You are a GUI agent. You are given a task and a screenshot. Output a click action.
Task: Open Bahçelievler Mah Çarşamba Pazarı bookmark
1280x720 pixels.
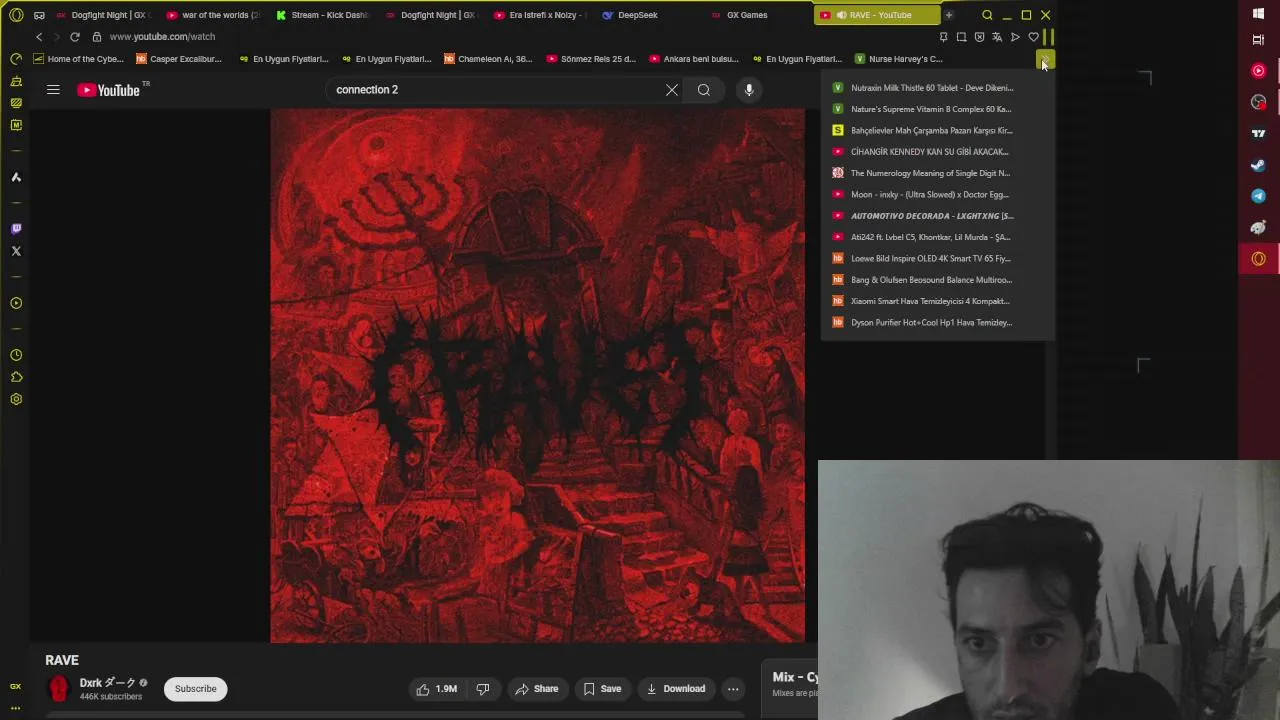pos(937,131)
